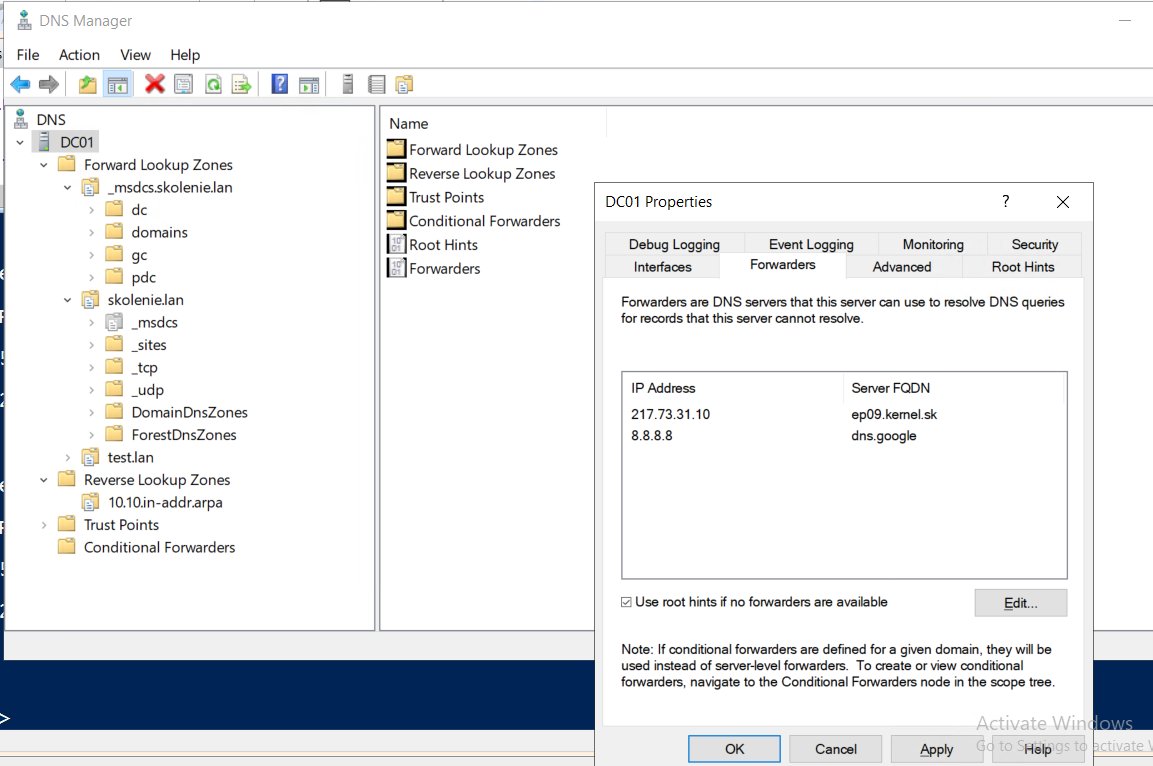Screen dimensions: 1153x766
Task: Click the Export List toolbar icon
Action: pos(241,85)
